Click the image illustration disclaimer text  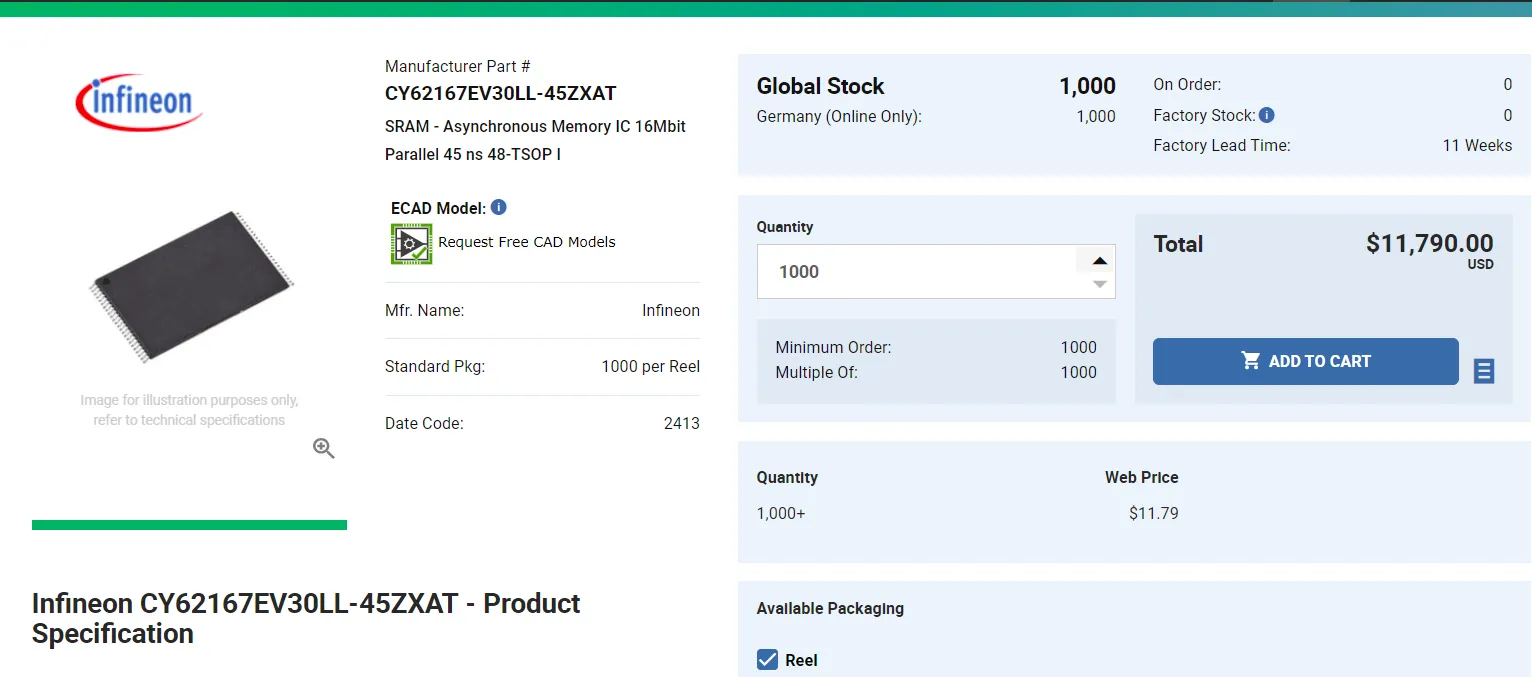click(189, 410)
